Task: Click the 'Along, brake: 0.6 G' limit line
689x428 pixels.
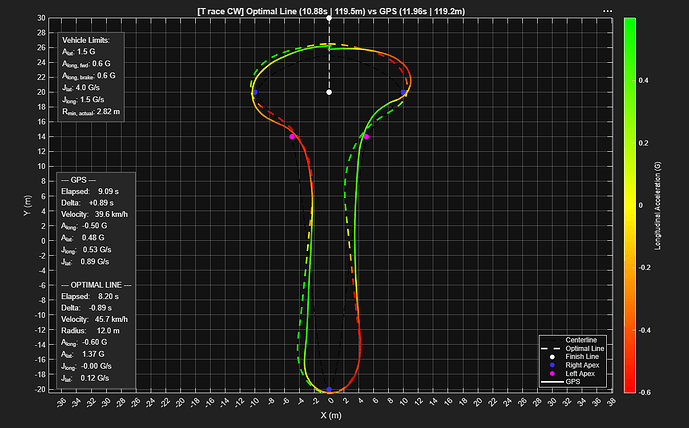Action: (88, 76)
